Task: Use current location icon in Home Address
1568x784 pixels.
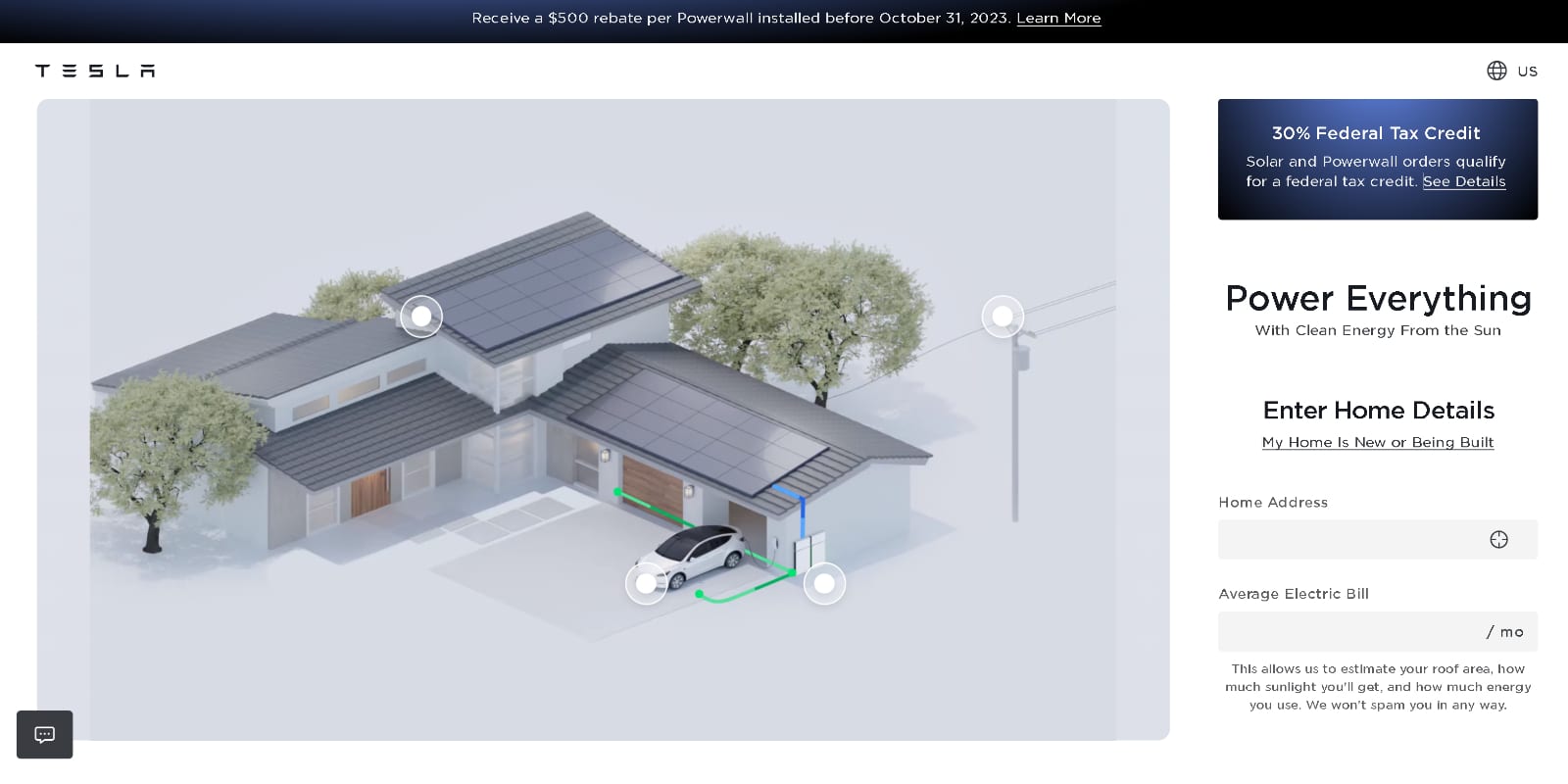Action: point(1498,539)
